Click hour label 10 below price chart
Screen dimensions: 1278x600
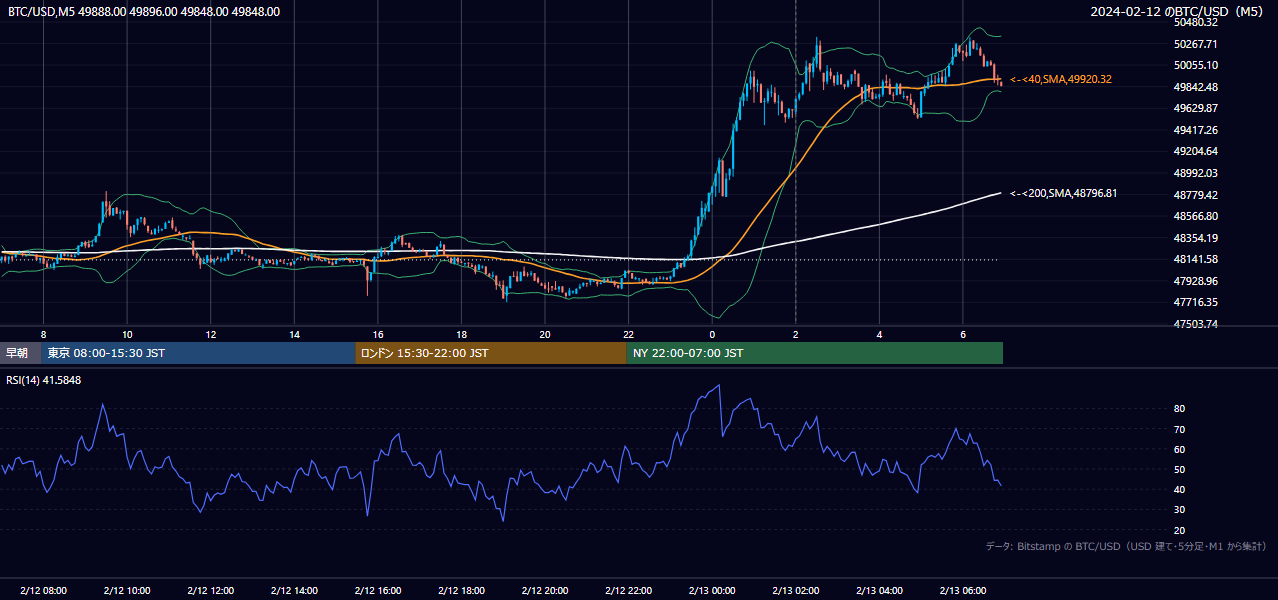(x=127, y=334)
